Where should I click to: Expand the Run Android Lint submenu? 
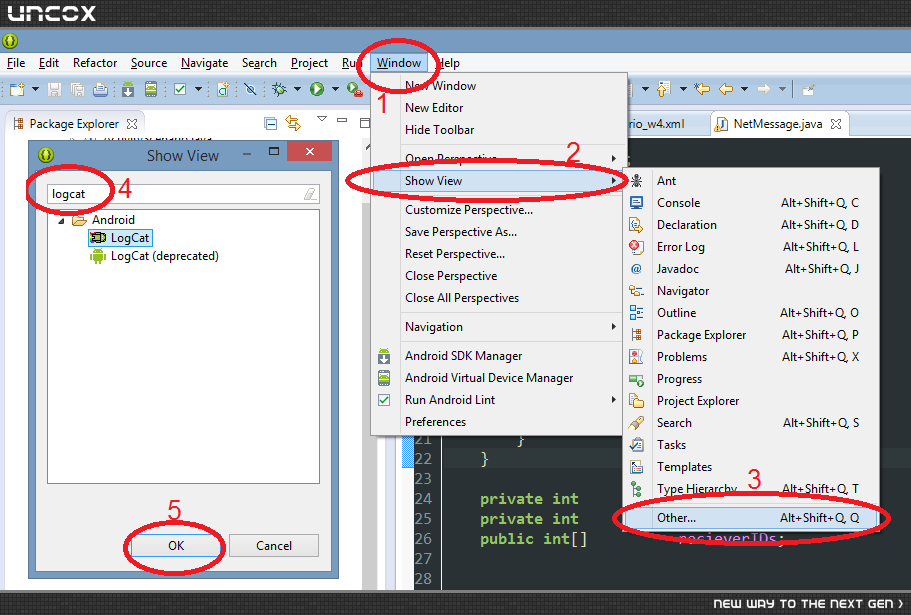click(498, 400)
